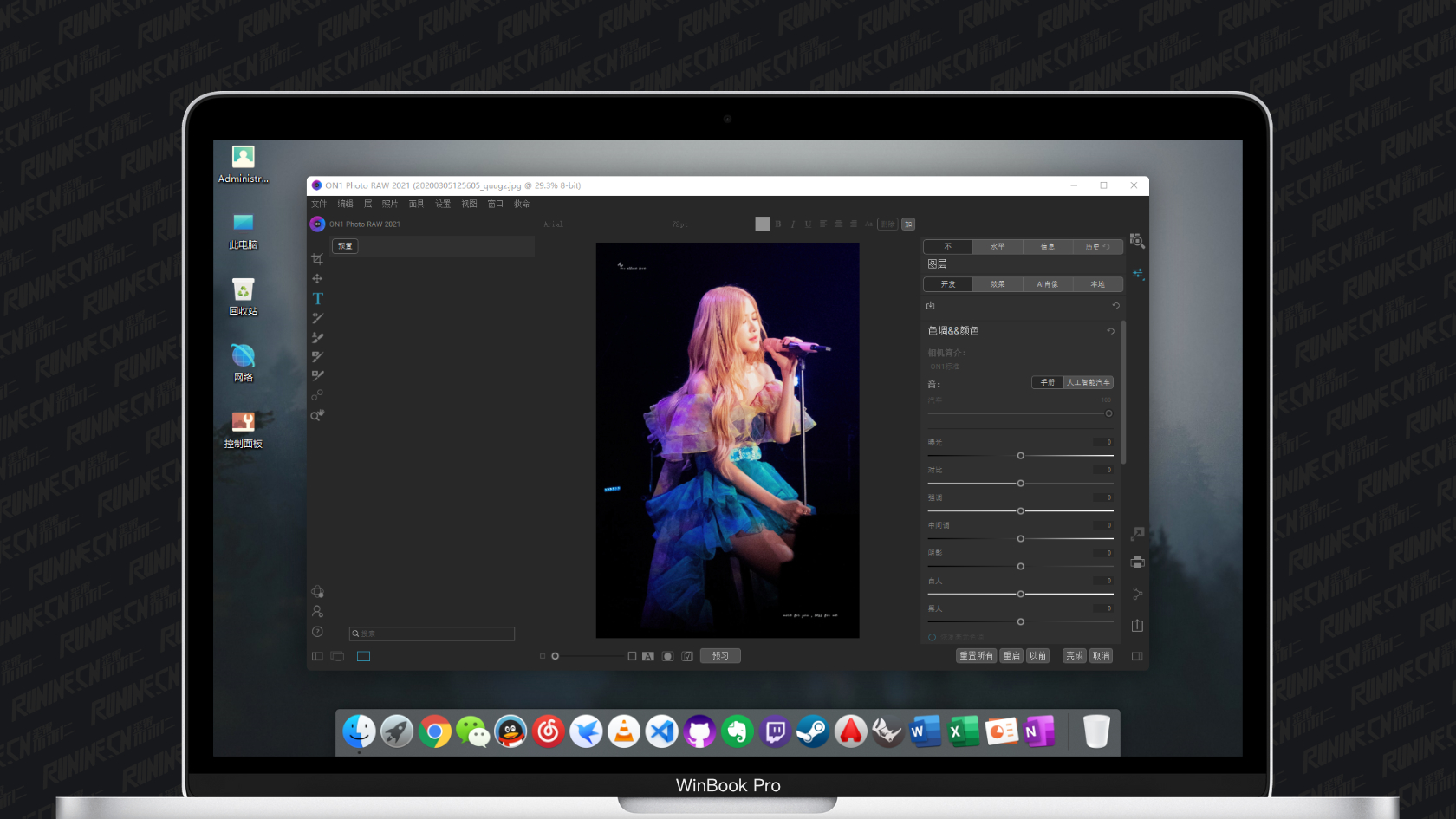This screenshot has height=819, width=1456.
Task: Click the 预习 preview button
Action: coord(720,656)
